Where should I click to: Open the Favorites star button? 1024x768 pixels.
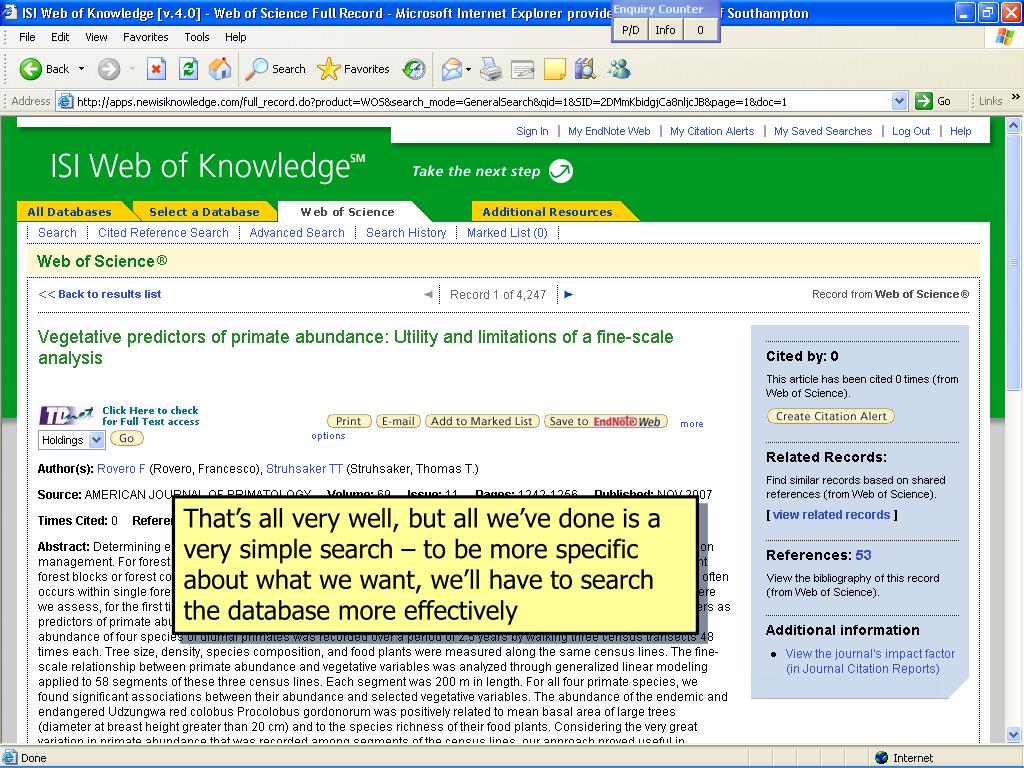353,69
